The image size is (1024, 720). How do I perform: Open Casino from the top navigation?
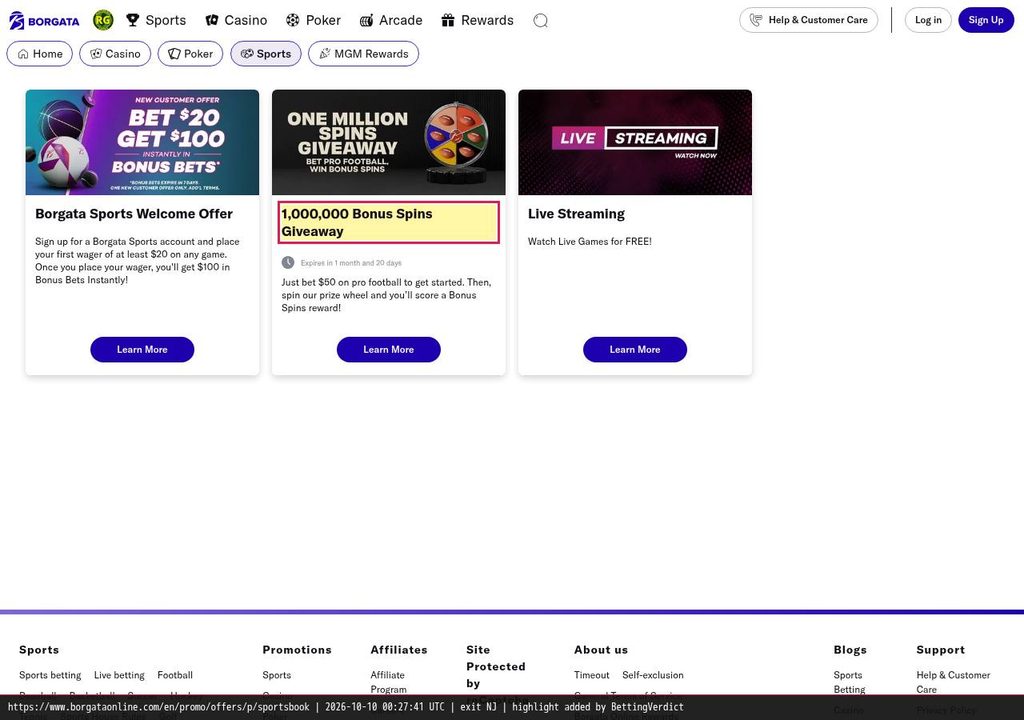(236, 20)
